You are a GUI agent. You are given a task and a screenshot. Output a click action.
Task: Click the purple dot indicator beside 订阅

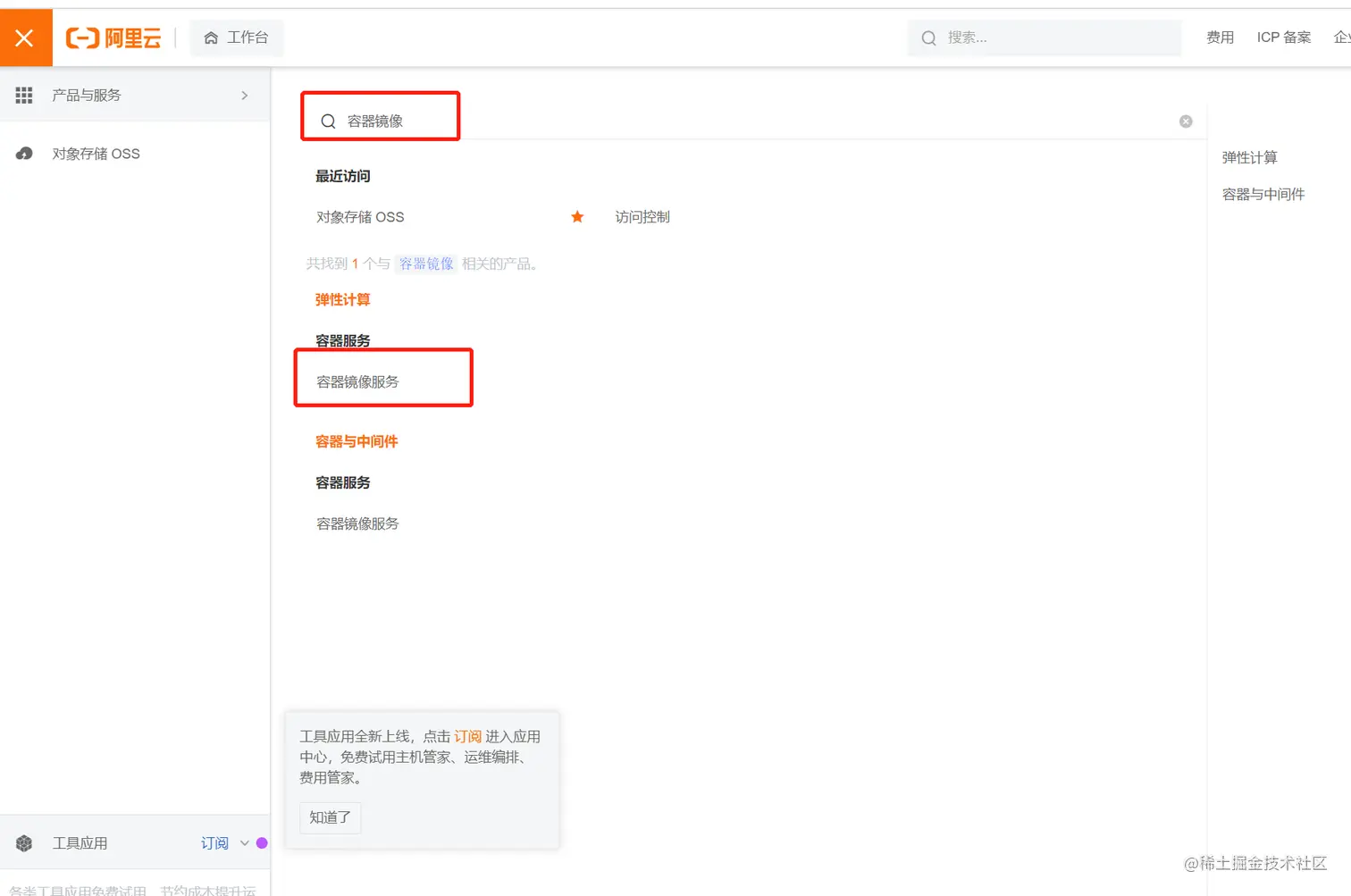click(262, 842)
